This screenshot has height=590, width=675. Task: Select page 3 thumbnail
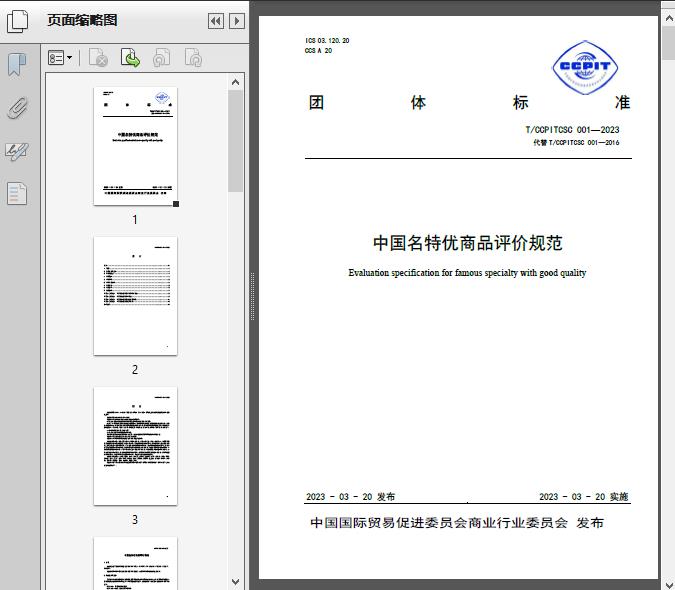135,446
